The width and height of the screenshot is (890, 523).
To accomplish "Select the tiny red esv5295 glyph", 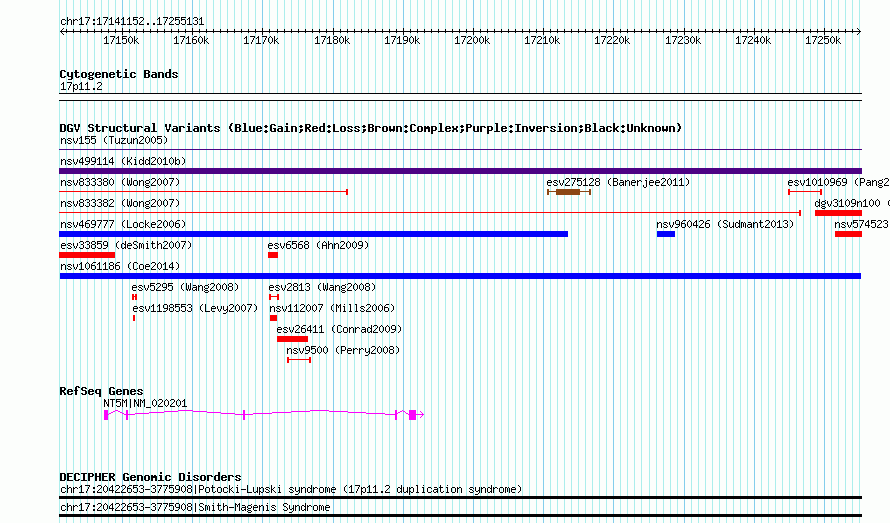I will 135,297.
